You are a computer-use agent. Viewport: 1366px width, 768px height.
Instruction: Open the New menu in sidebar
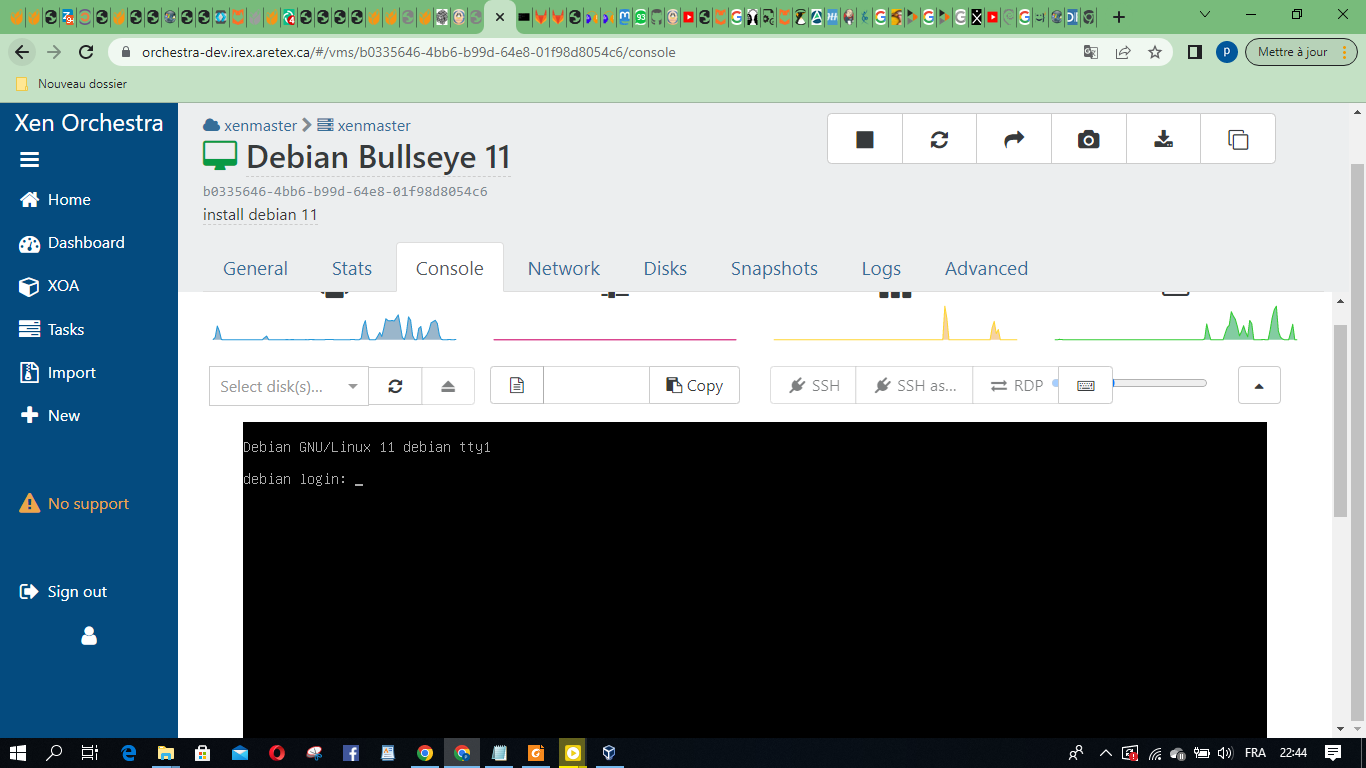(x=50, y=416)
